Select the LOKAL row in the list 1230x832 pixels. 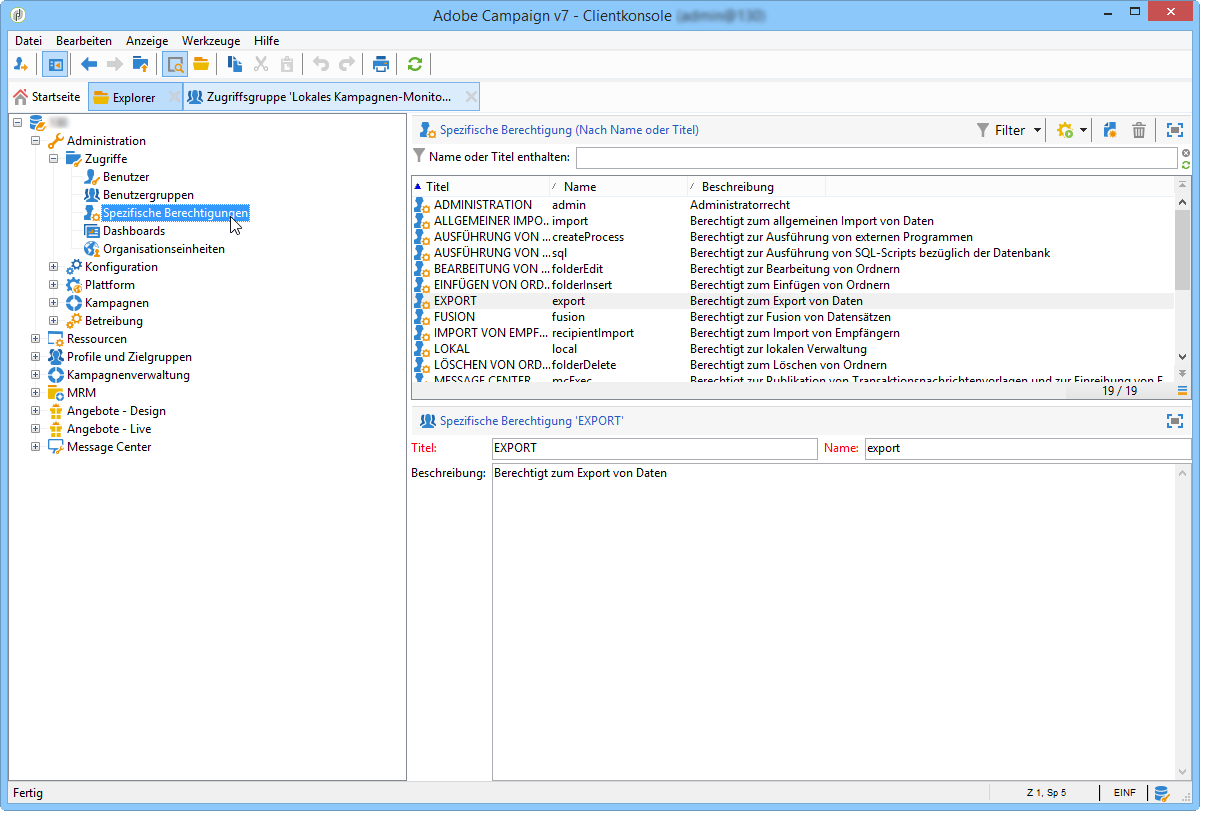793,349
